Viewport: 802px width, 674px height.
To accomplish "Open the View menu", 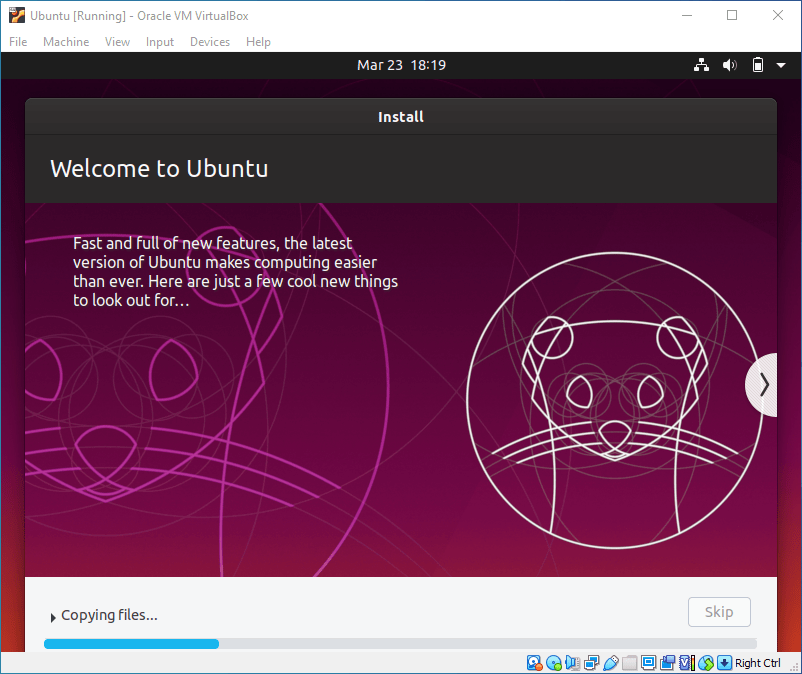I will [x=117, y=42].
